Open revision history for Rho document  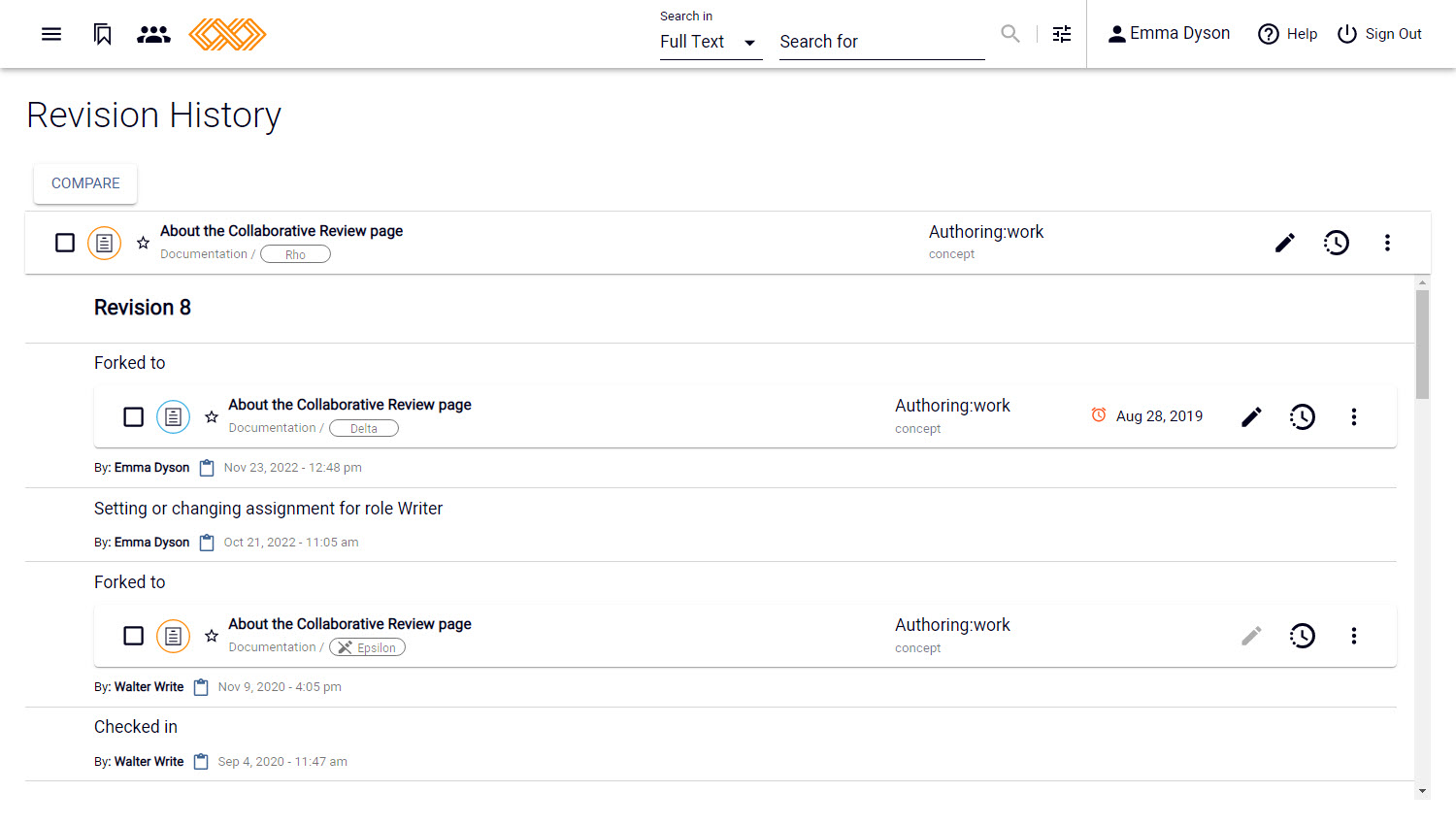click(1337, 243)
